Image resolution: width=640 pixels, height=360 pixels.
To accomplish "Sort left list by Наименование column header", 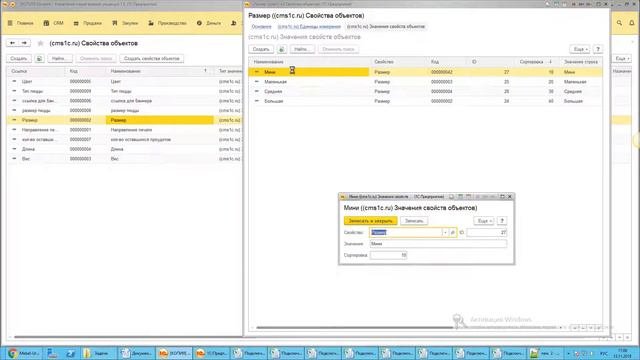I will (x=159, y=71).
